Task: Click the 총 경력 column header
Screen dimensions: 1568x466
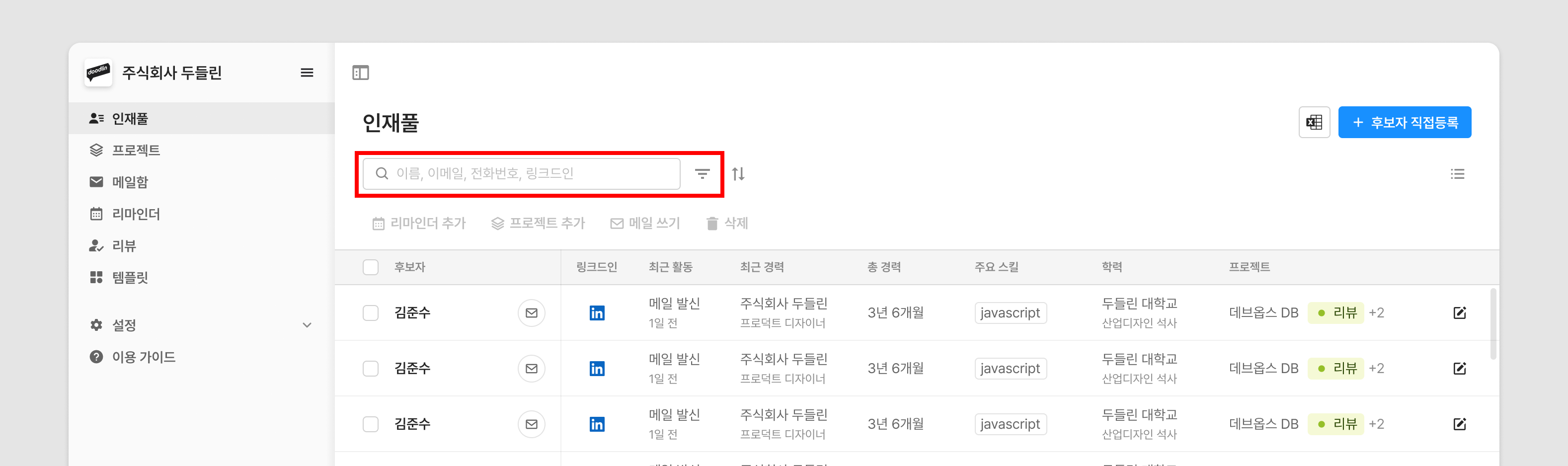Action: (884, 267)
